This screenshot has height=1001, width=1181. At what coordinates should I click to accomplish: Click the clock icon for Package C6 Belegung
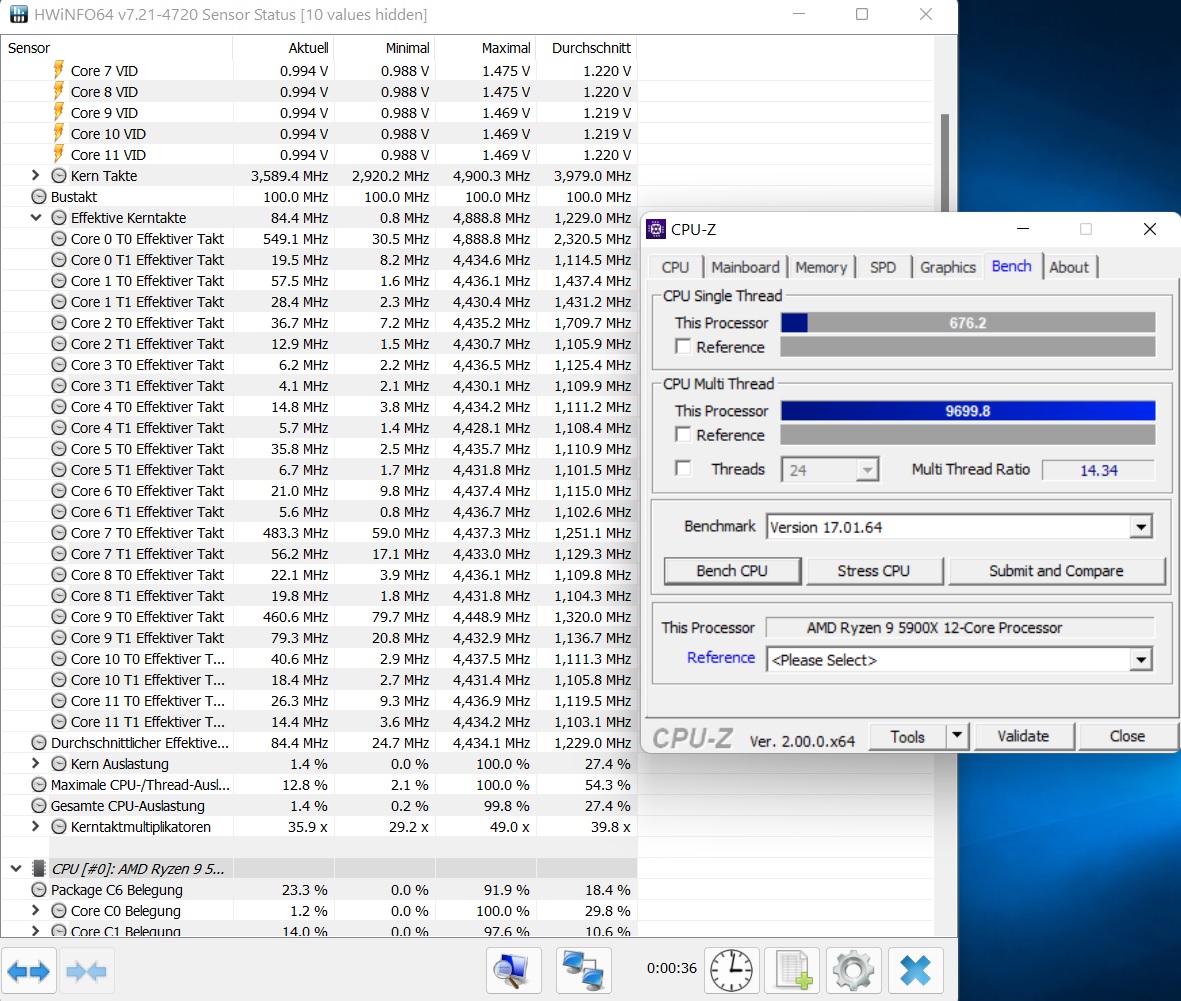pyautogui.click(x=38, y=890)
